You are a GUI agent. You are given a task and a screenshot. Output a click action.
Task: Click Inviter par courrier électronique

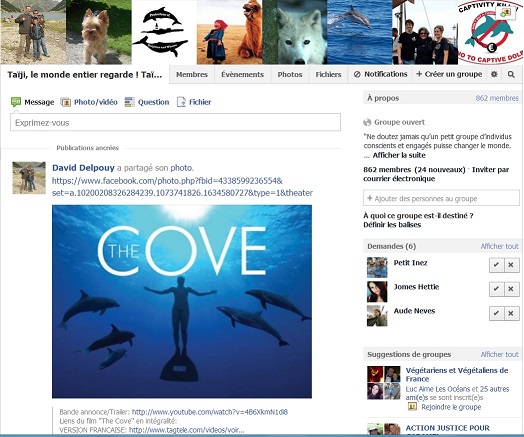click(x=436, y=174)
